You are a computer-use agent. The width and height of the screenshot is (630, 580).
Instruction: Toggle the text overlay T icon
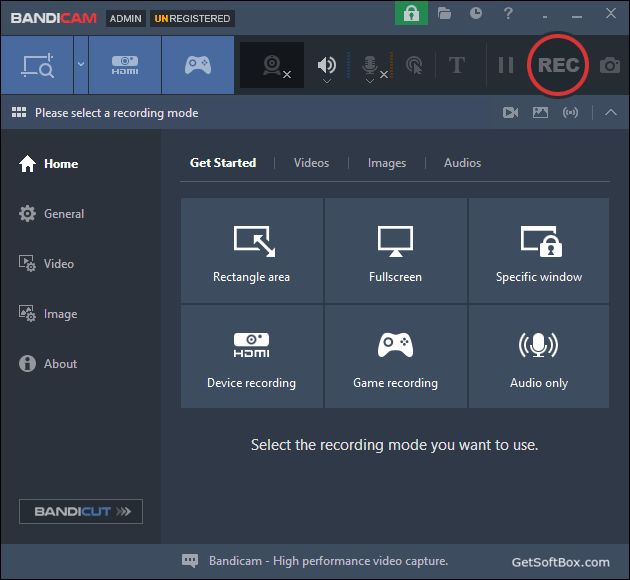[457, 65]
